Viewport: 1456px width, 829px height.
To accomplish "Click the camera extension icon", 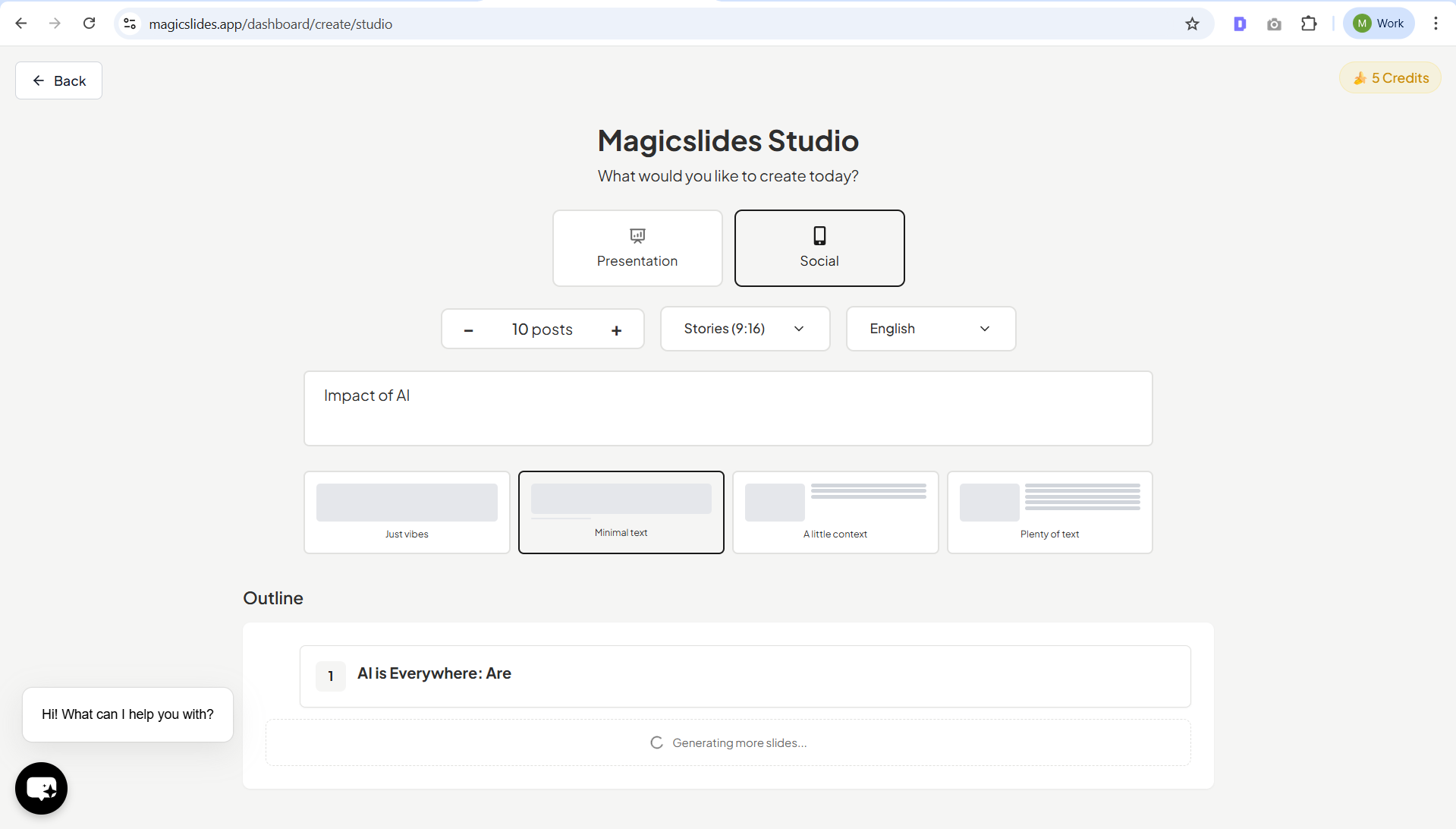I will pyautogui.click(x=1274, y=24).
